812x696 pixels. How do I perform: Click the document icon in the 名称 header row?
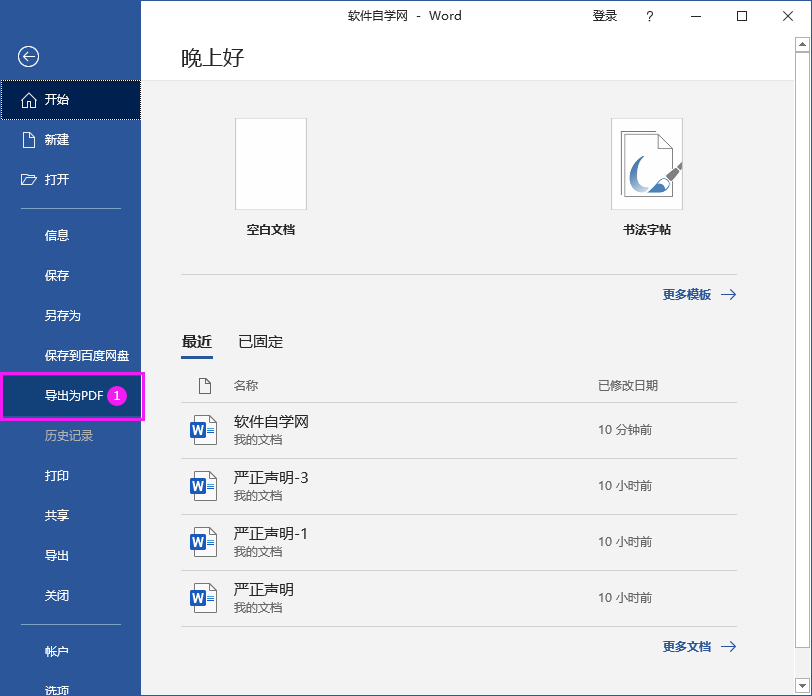coord(205,385)
